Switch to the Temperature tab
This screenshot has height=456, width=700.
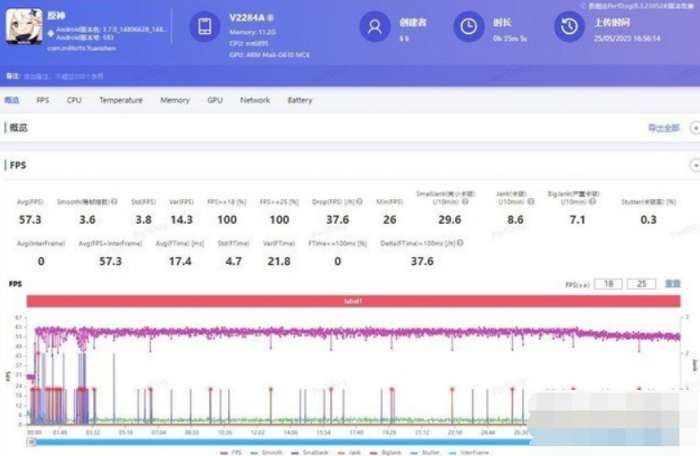point(120,100)
